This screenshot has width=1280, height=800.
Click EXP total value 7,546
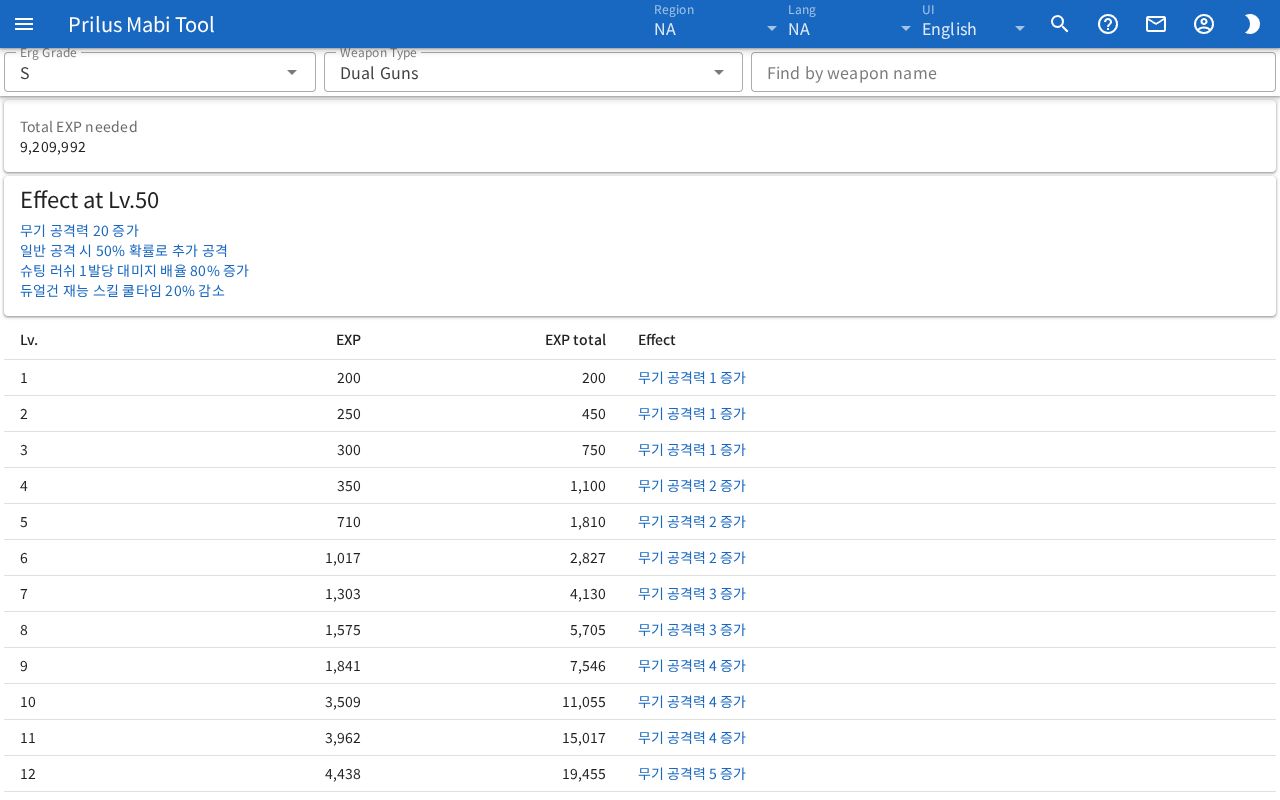(588, 665)
